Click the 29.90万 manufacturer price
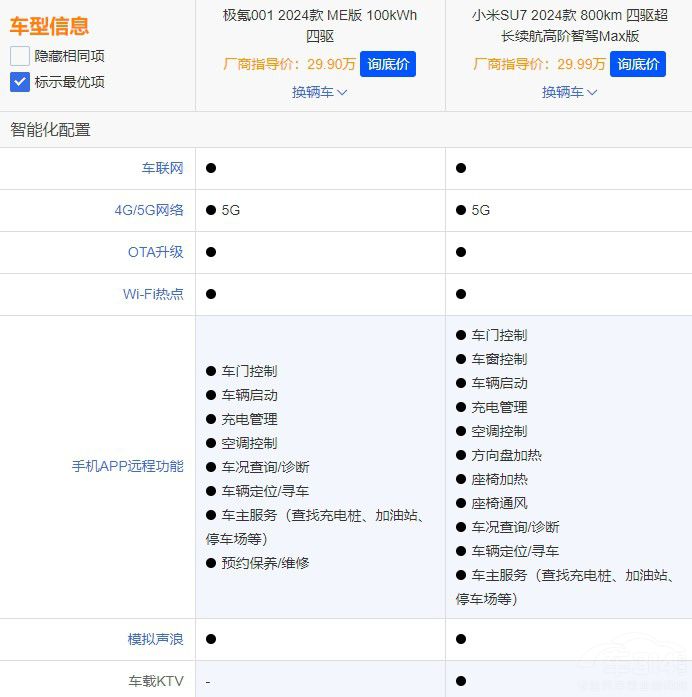Image resolution: width=692 pixels, height=697 pixels. 332,64
